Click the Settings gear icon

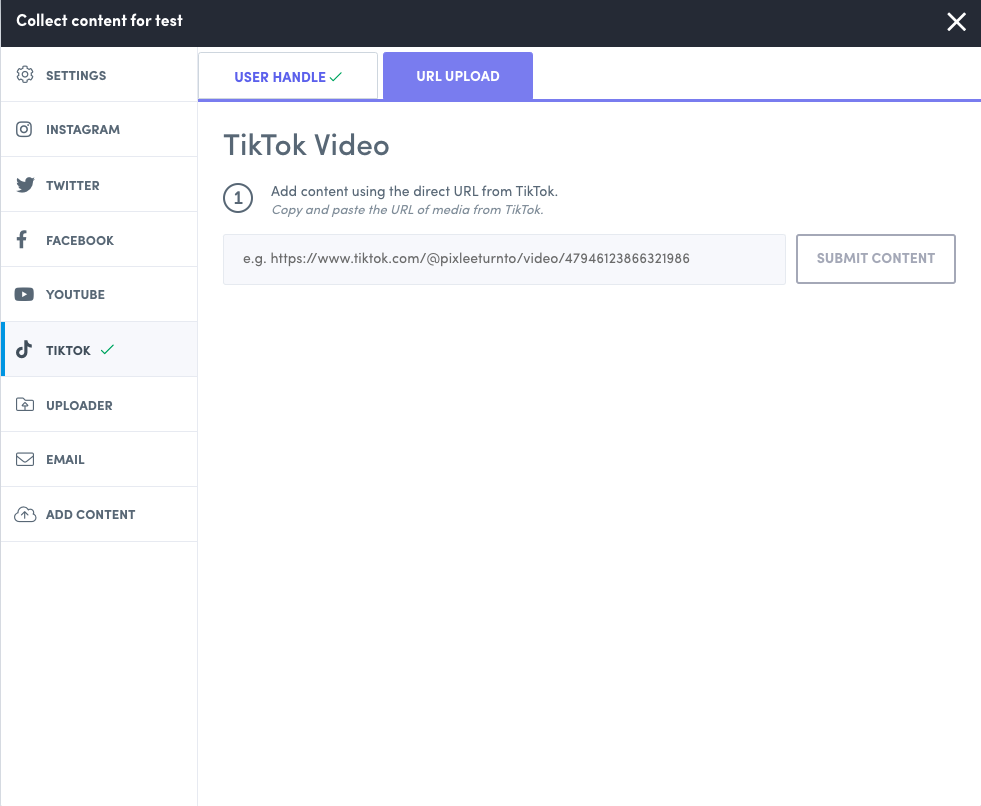coord(25,75)
